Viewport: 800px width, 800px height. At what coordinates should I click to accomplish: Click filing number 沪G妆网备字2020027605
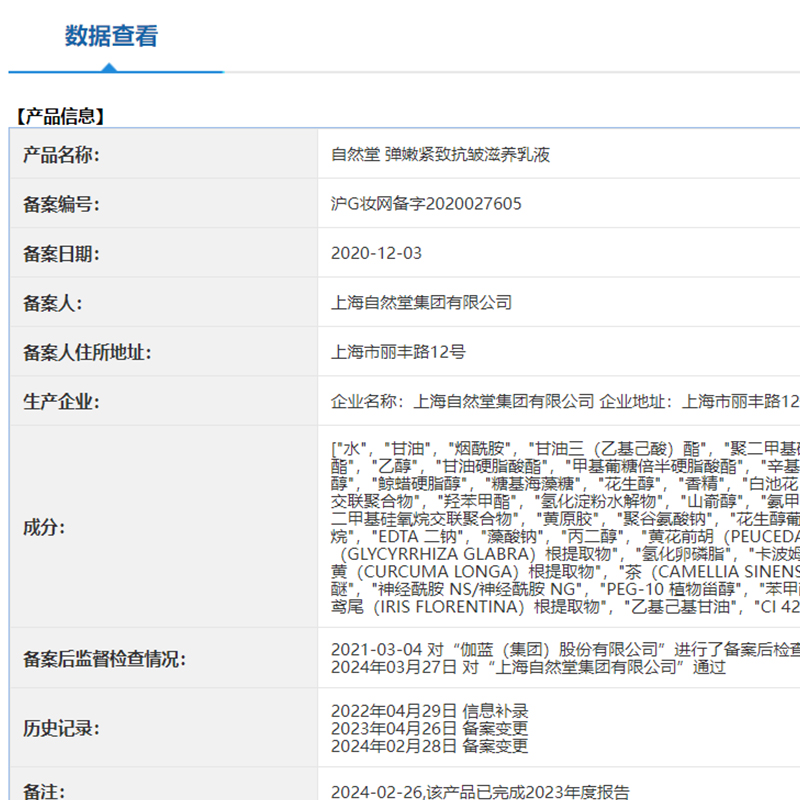point(426,204)
